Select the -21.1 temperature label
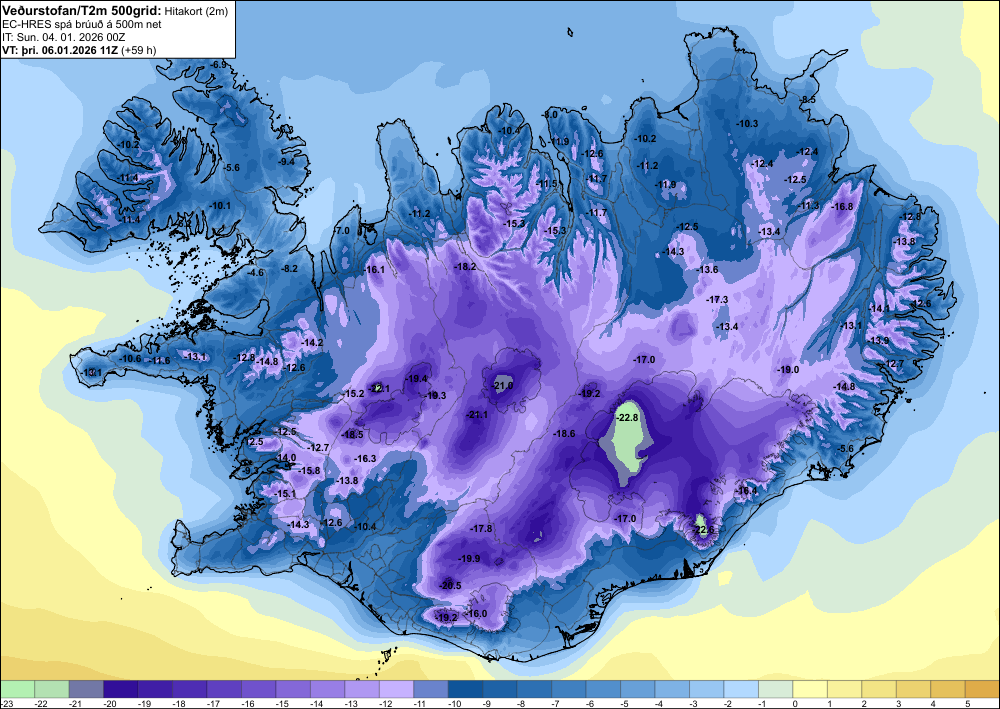This screenshot has width=1000, height=709. [x=477, y=415]
